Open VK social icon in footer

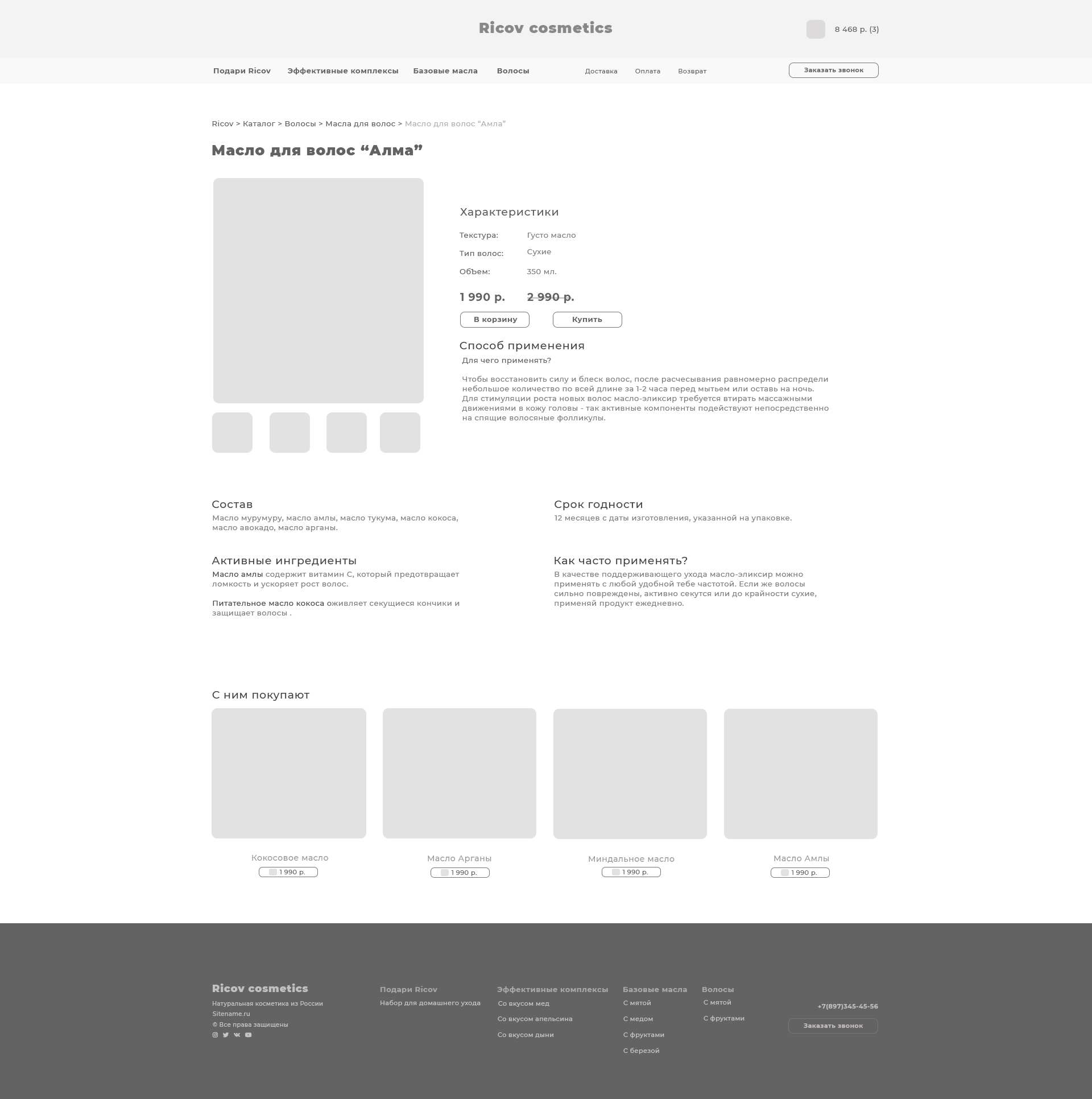coord(237,1035)
